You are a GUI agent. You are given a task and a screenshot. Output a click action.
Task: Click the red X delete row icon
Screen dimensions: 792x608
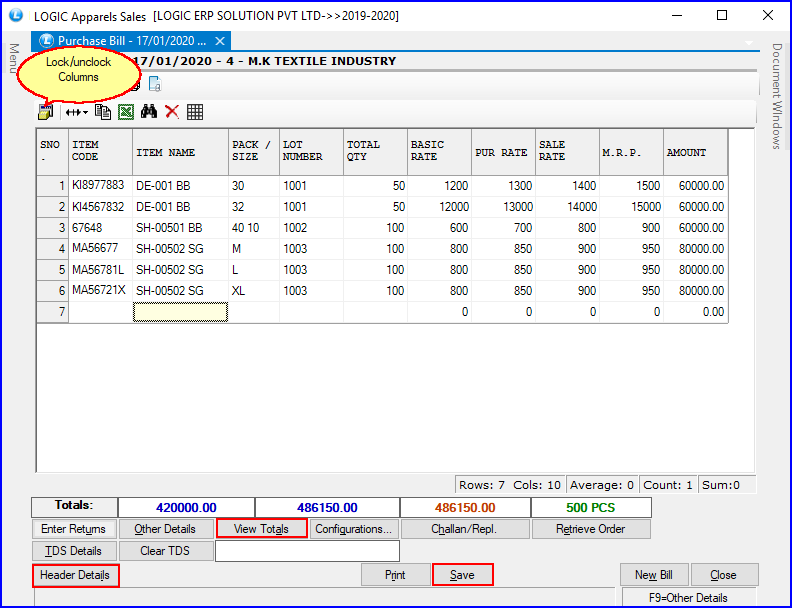pyautogui.click(x=172, y=112)
